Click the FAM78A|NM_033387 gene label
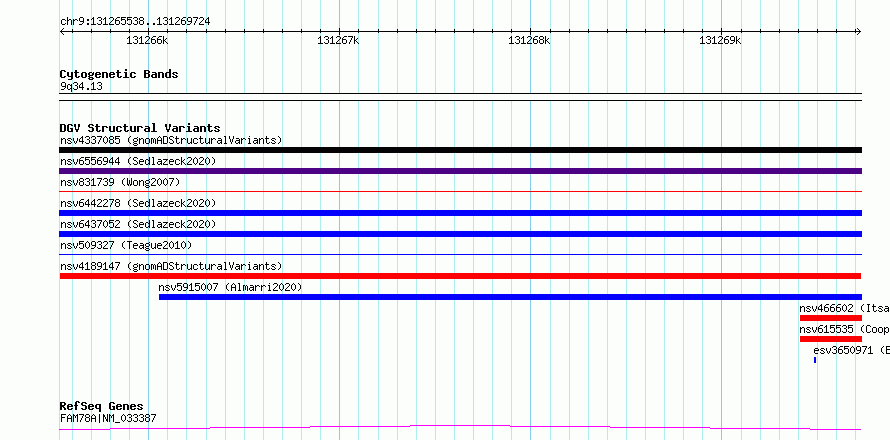 (108, 418)
